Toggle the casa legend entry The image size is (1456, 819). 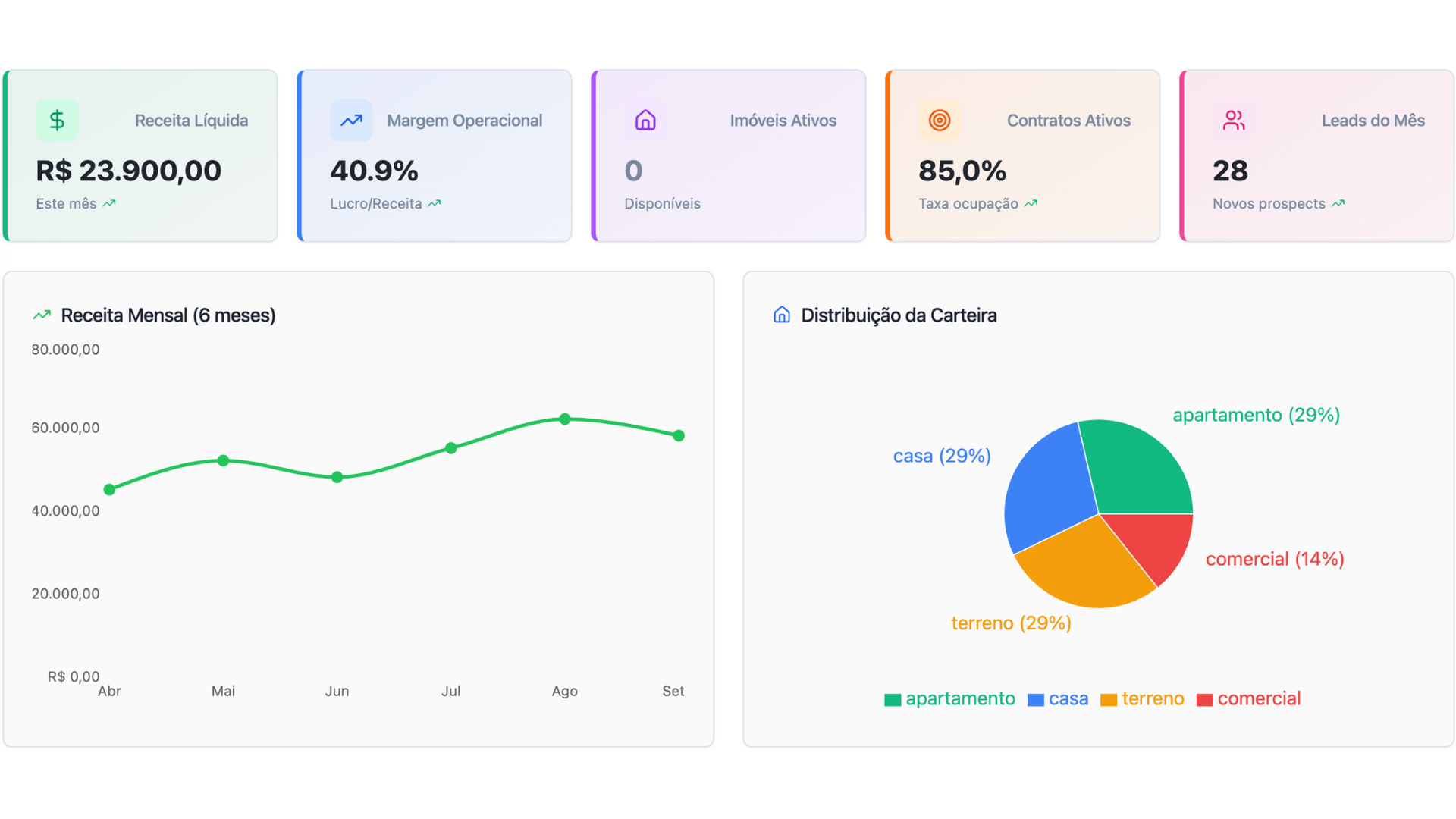pos(1059,698)
